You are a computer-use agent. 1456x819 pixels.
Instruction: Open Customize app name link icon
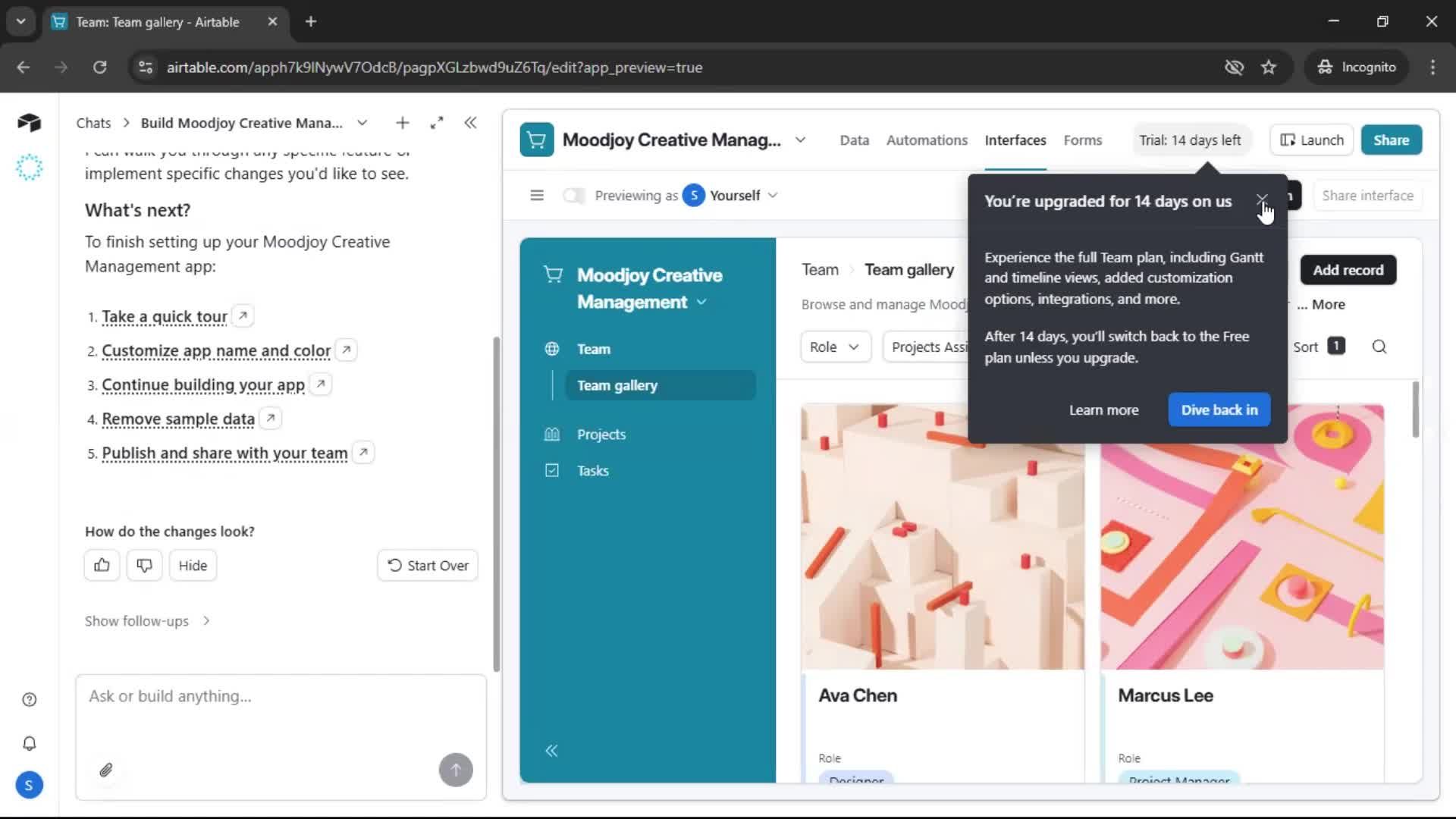[x=347, y=350]
